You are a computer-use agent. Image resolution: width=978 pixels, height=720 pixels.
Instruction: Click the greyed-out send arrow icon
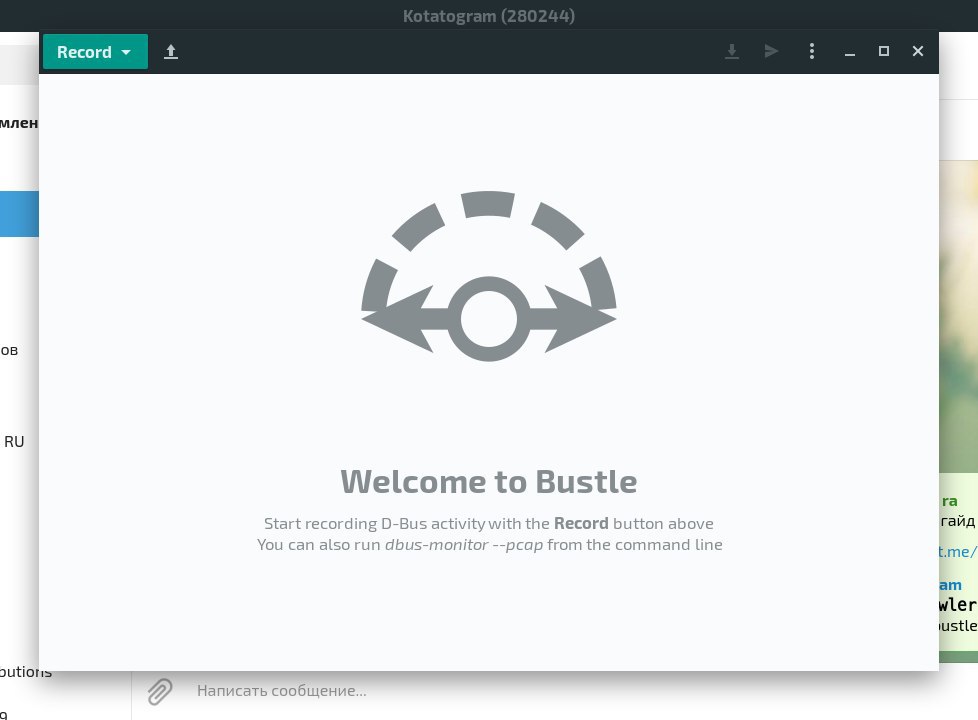click(x=772, y=51)
